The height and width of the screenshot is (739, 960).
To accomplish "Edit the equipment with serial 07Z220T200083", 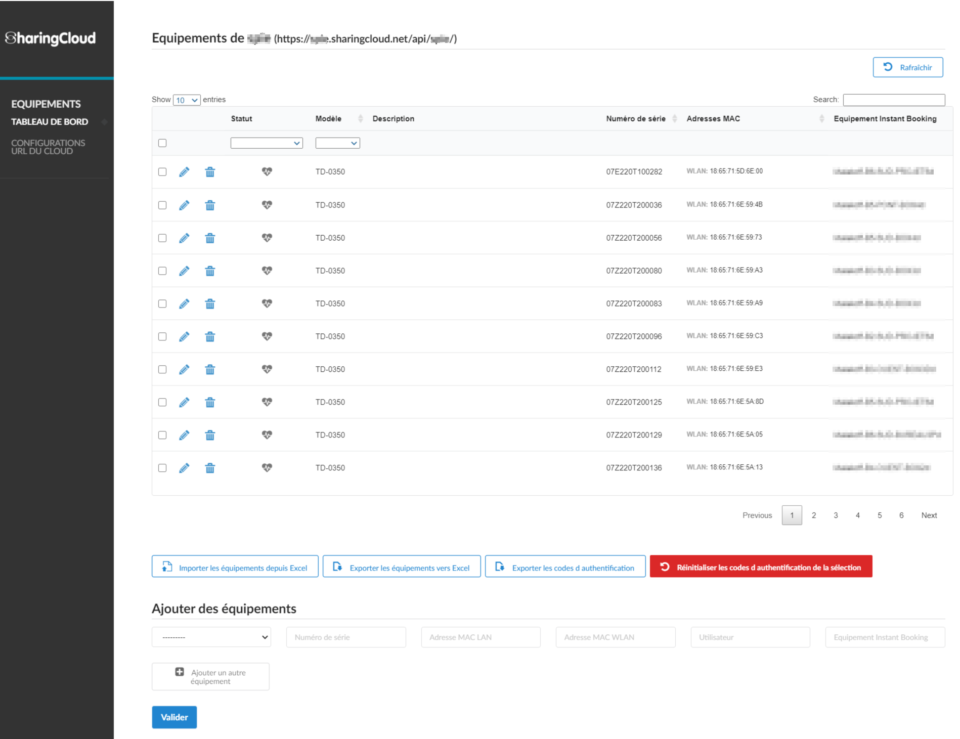I will 184,304.
